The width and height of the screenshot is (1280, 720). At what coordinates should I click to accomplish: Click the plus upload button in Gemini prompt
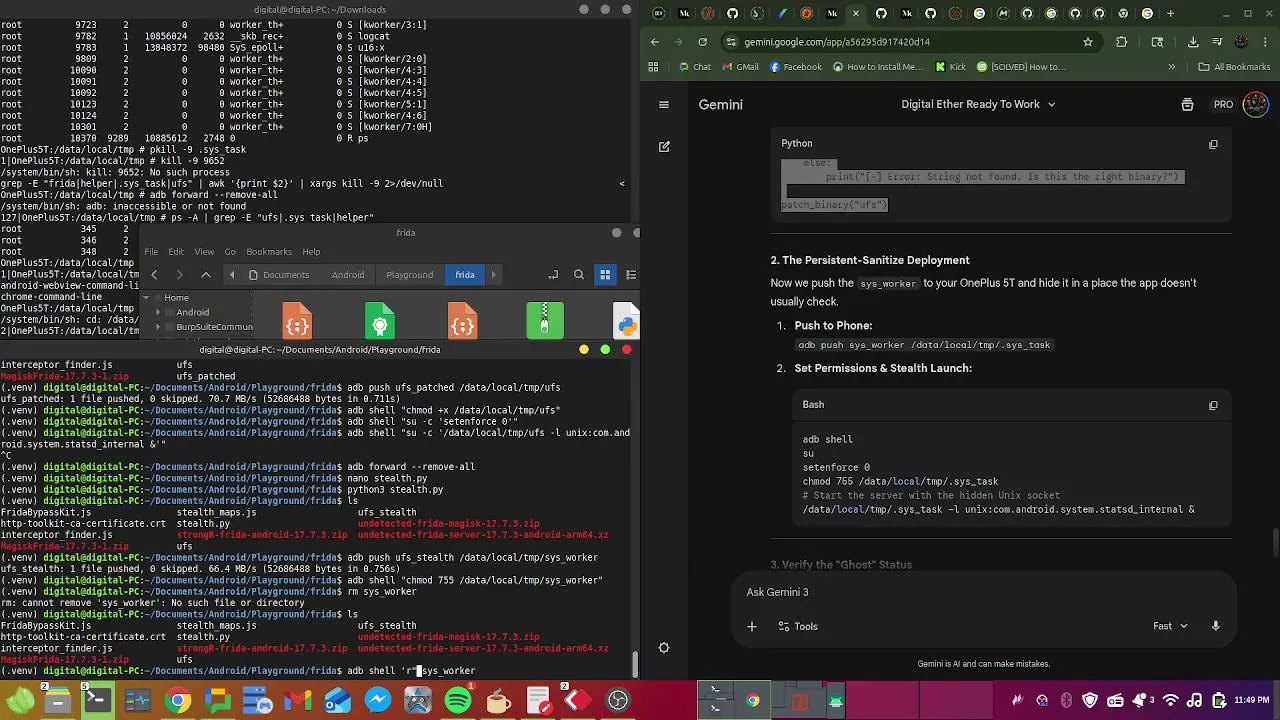(x=752, y=626)
